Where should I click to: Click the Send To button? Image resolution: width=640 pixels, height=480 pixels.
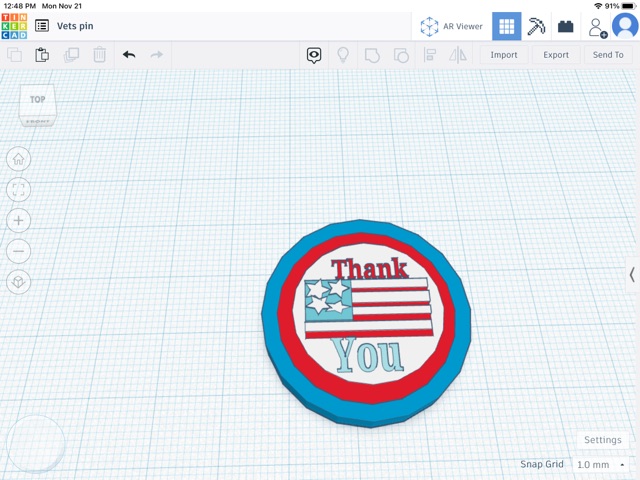tap(608, 55)
